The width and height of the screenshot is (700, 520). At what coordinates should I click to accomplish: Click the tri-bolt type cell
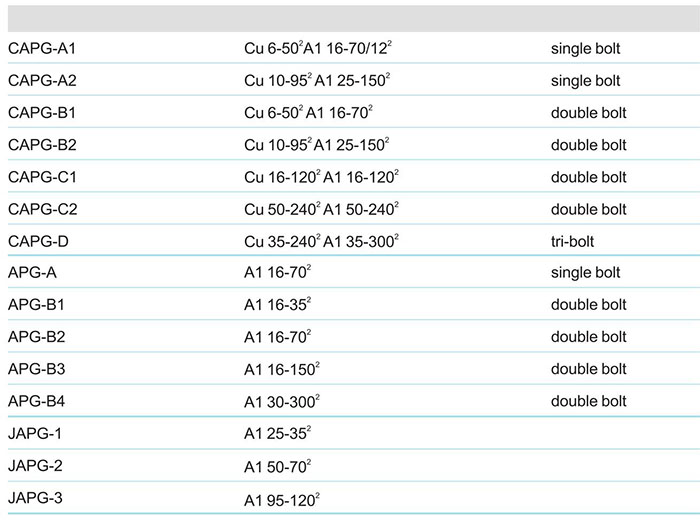[571, 241]
